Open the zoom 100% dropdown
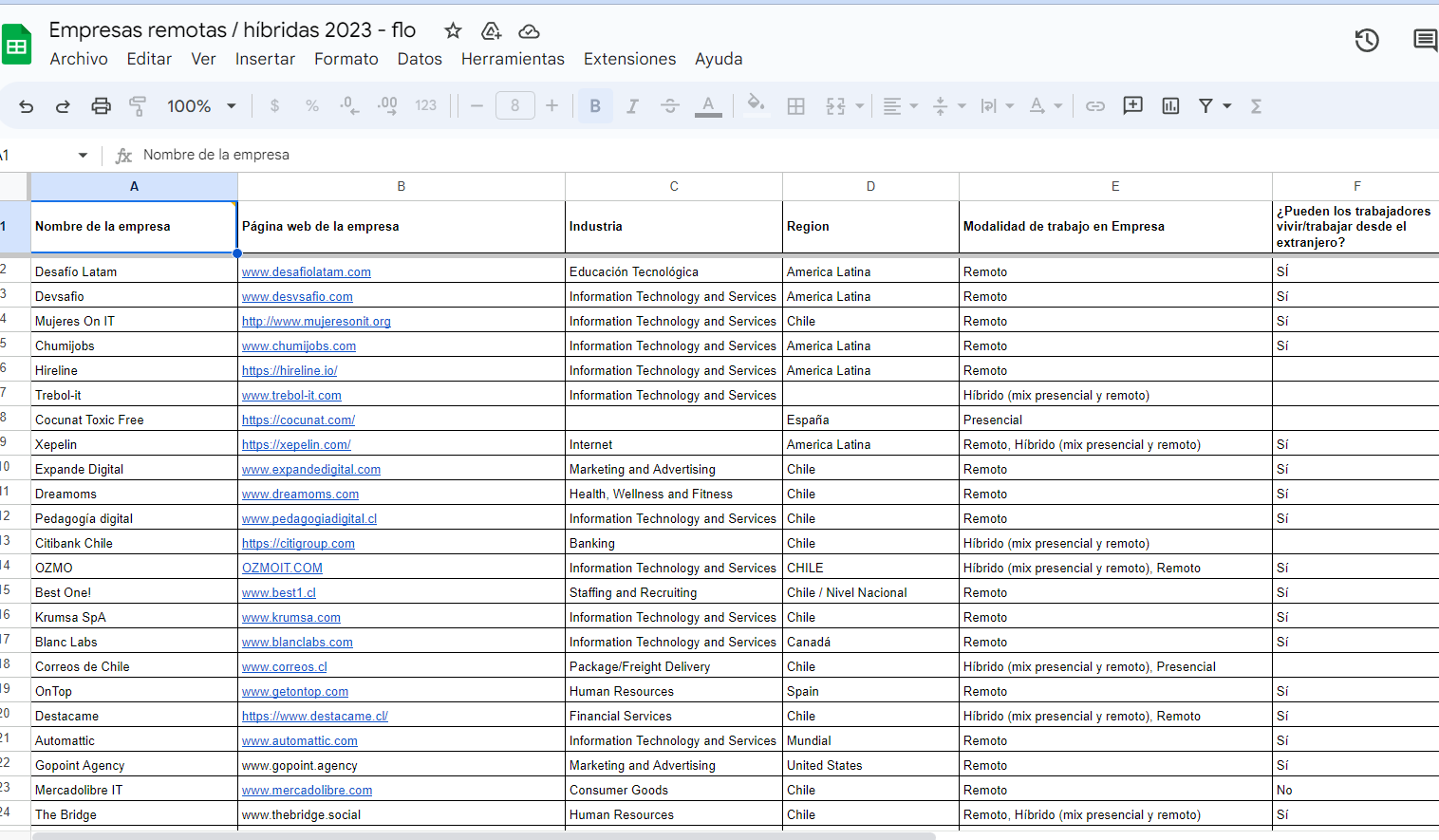This screenshot has height=840, width=1439. click(x=201, y=106)
